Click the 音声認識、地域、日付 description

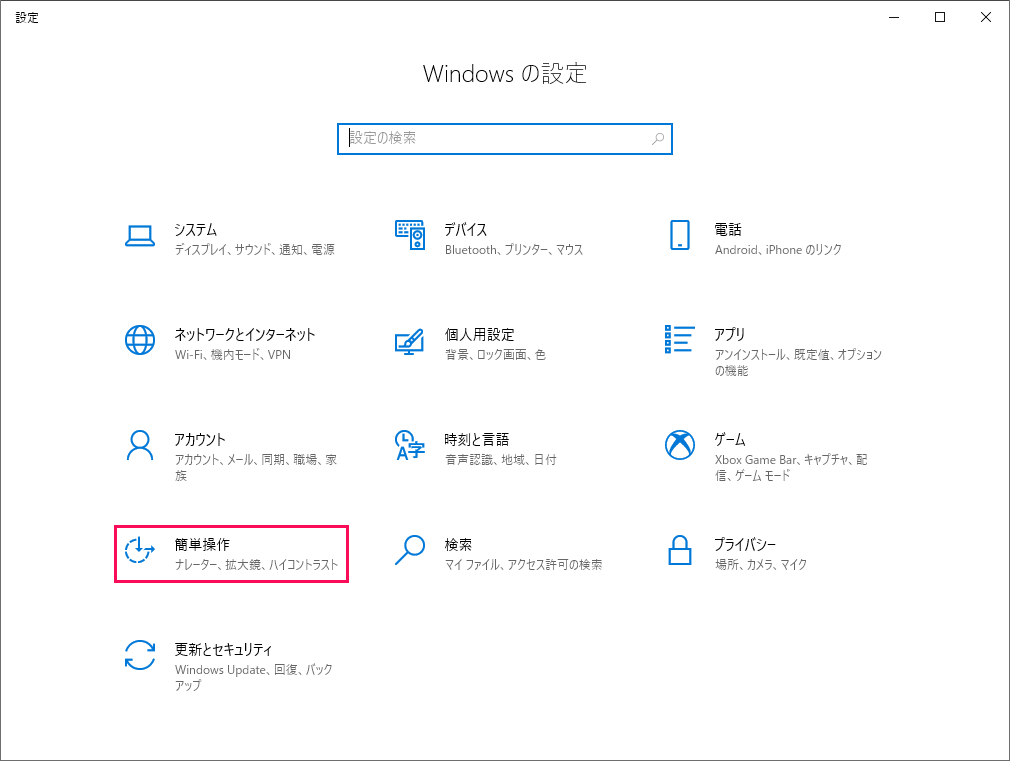click(x=500, y=460)
